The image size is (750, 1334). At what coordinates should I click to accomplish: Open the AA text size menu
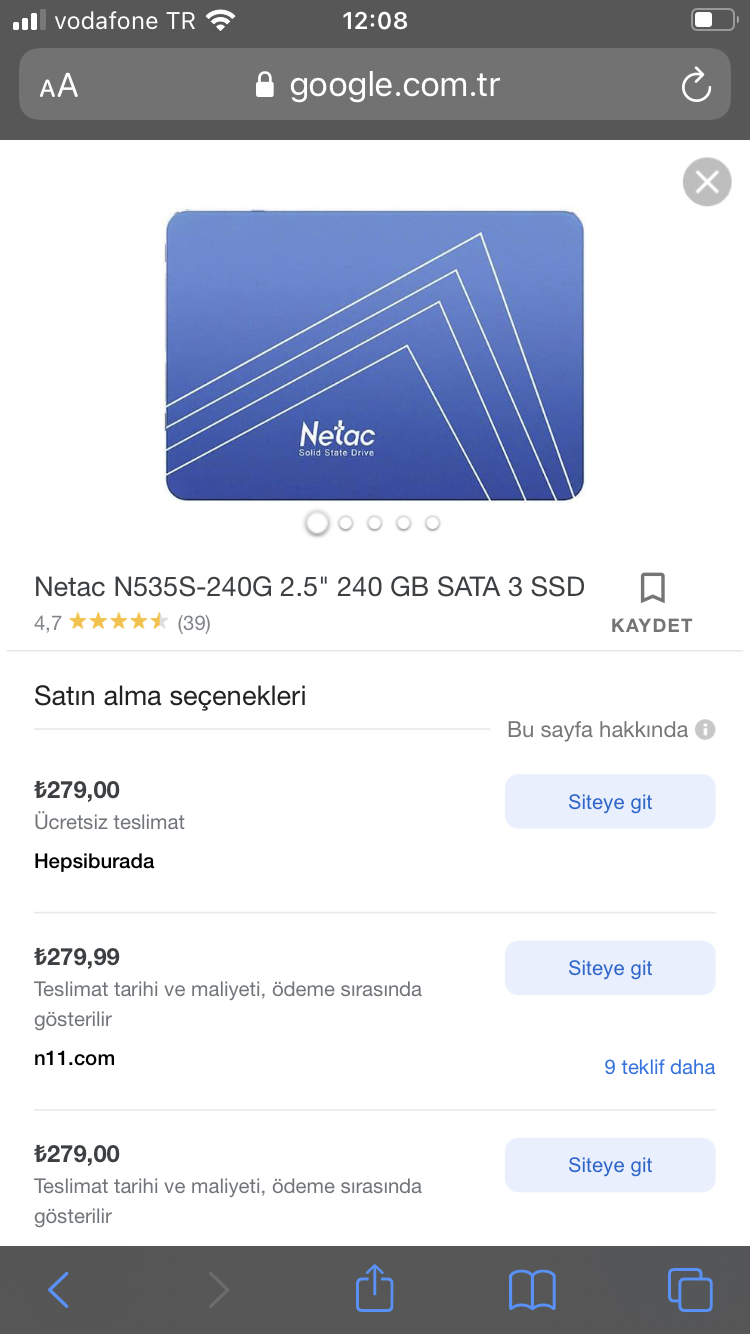[x=59, y=86]
